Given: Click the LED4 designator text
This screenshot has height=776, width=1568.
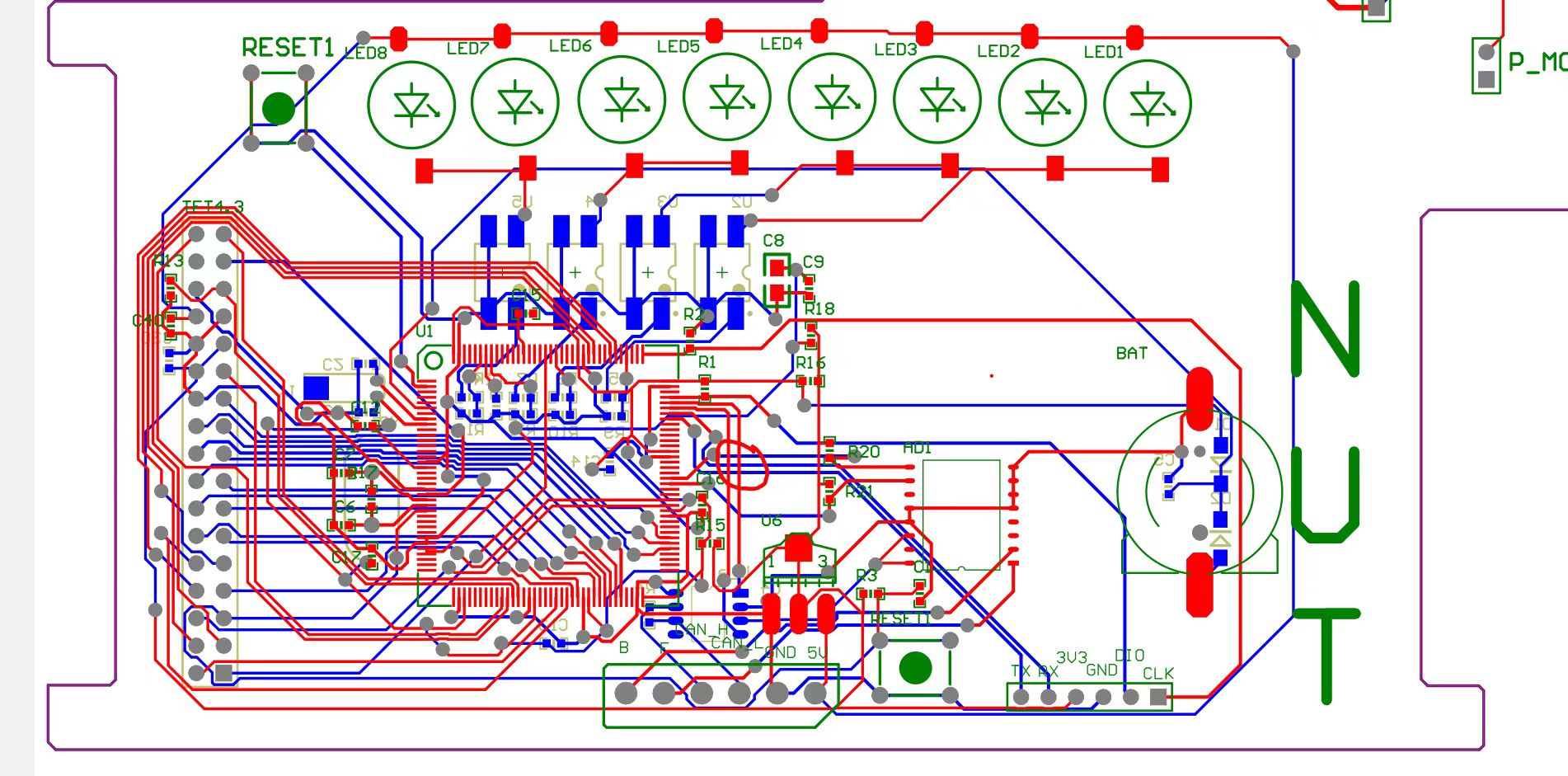Looking at the screenshot, I should tap(781, 44).
